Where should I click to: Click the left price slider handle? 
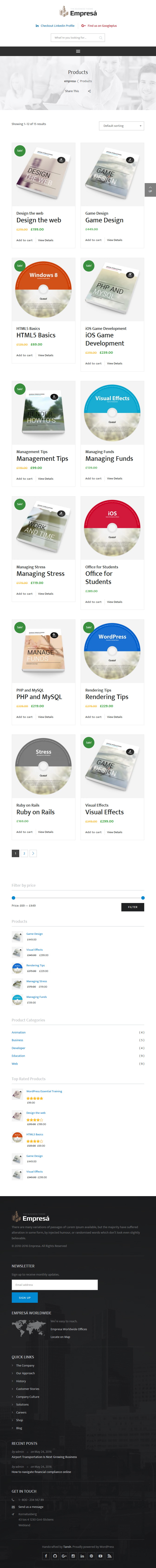coord(13,898)
